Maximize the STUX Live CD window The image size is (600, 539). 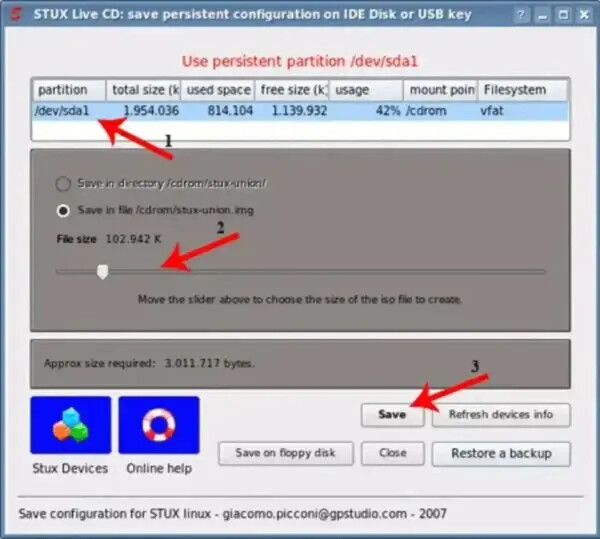(563, 15)
